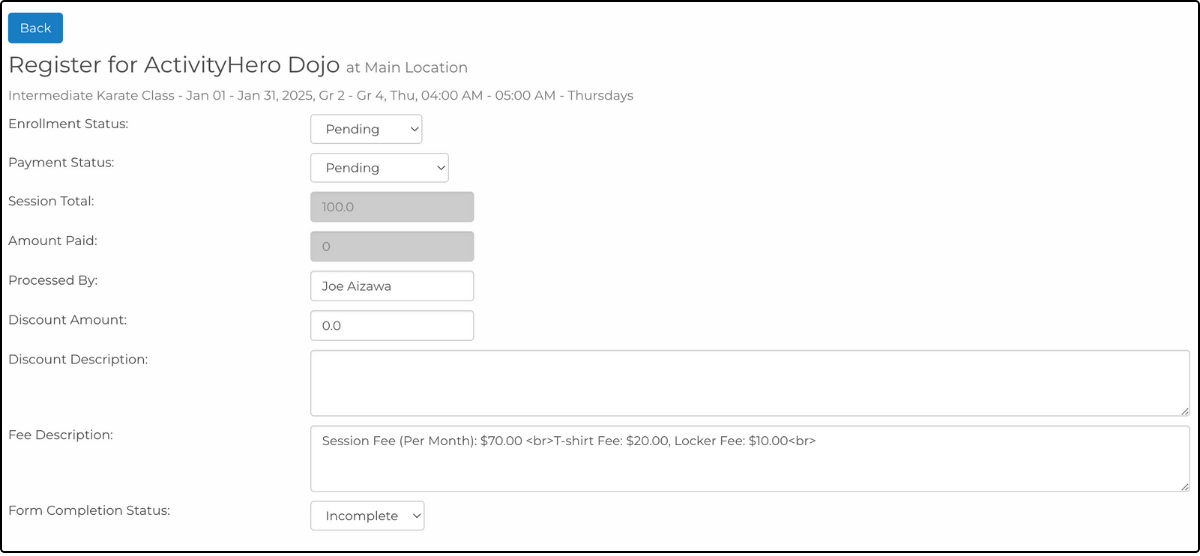Image resolution: width=1200 pixels, height=556 pixels.
Task: Click the Session Total field showing 100.0
Action: [x=392, y=207]
